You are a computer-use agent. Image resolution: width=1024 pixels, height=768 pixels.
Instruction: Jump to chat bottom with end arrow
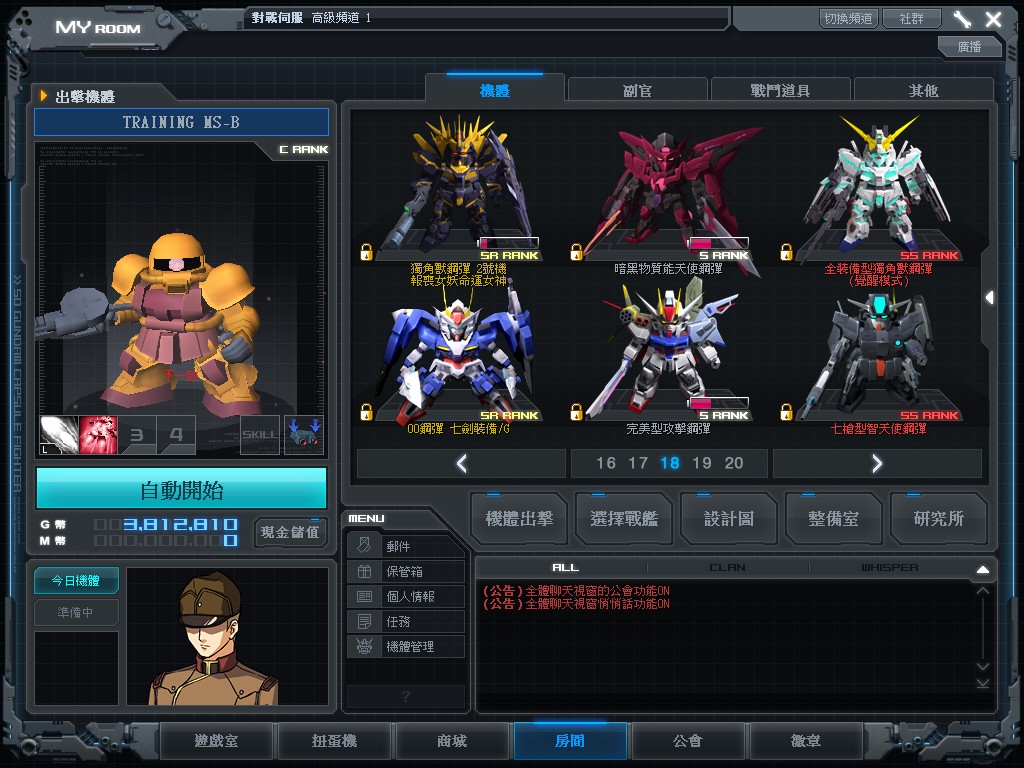[983, 683]
